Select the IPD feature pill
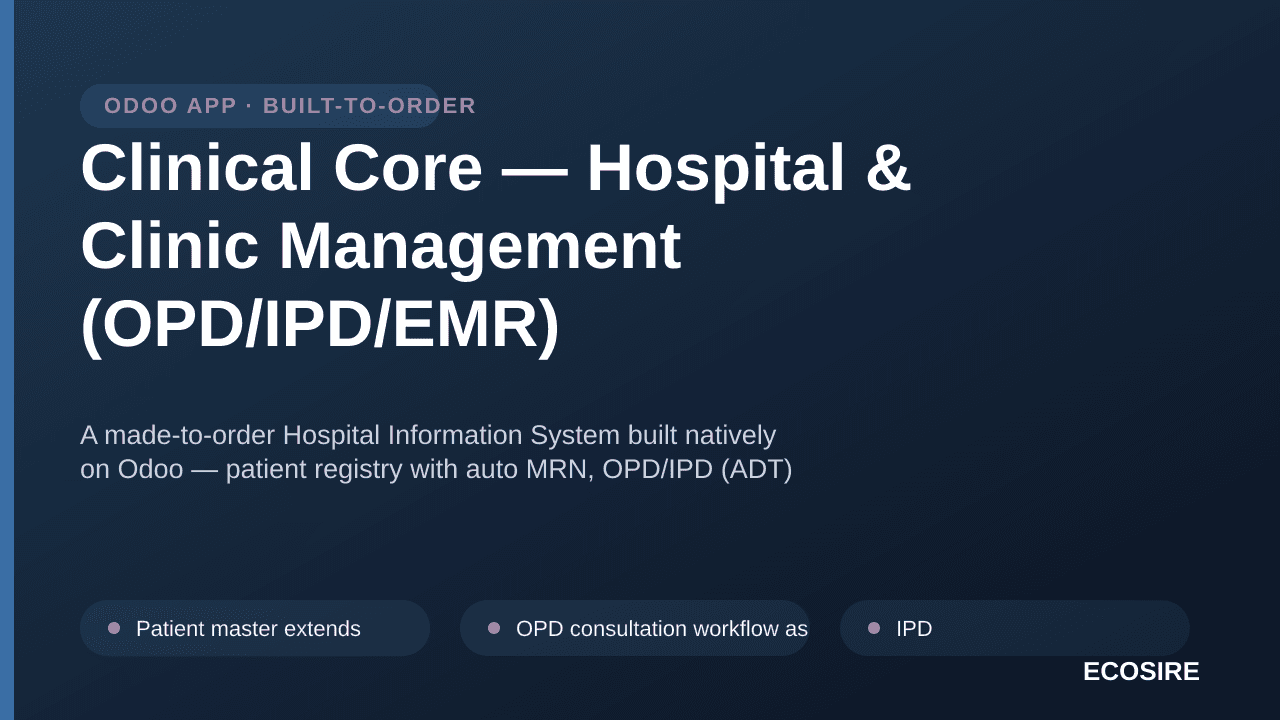 [x=1015, y=628]
